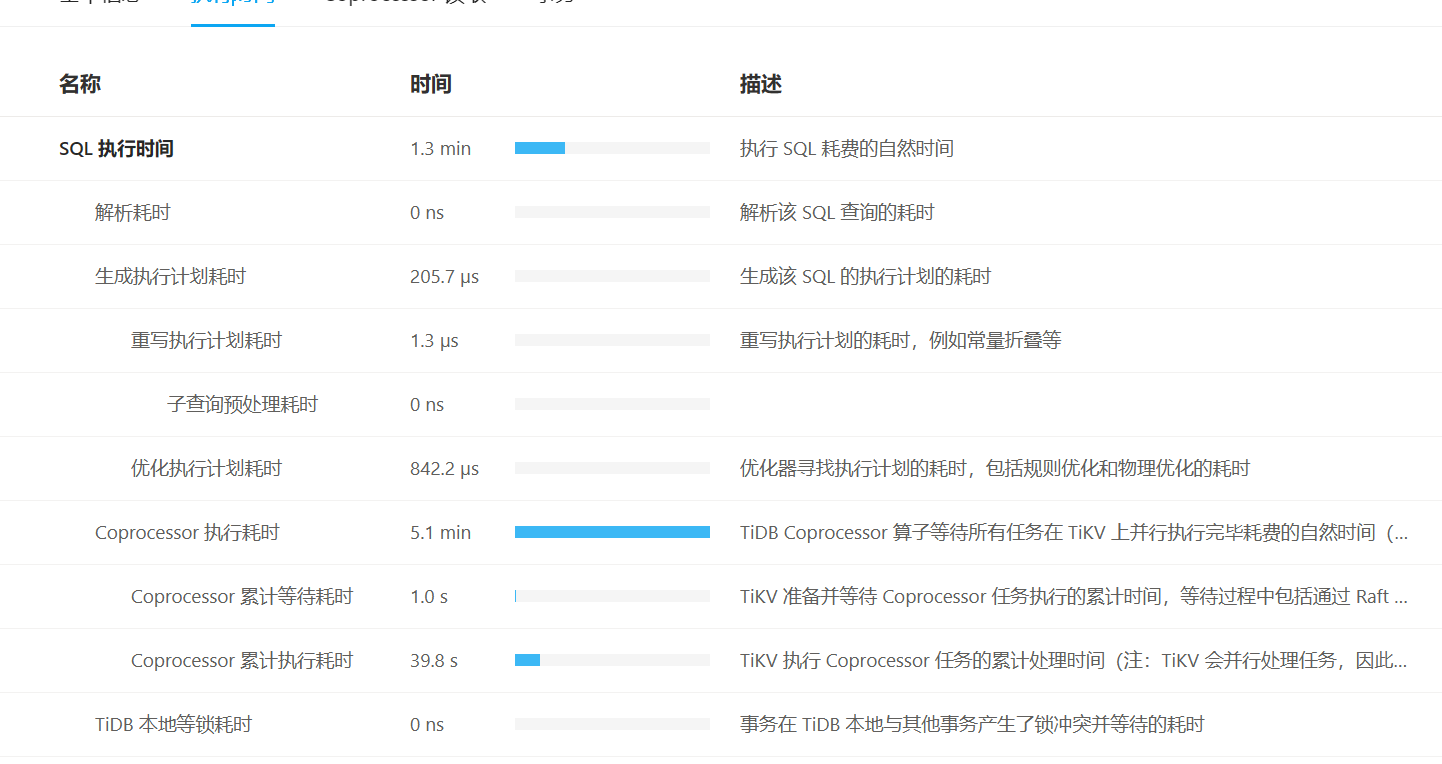1442x764 pixels.
Task: Click the 描述 column header
Action: point(761,84)
